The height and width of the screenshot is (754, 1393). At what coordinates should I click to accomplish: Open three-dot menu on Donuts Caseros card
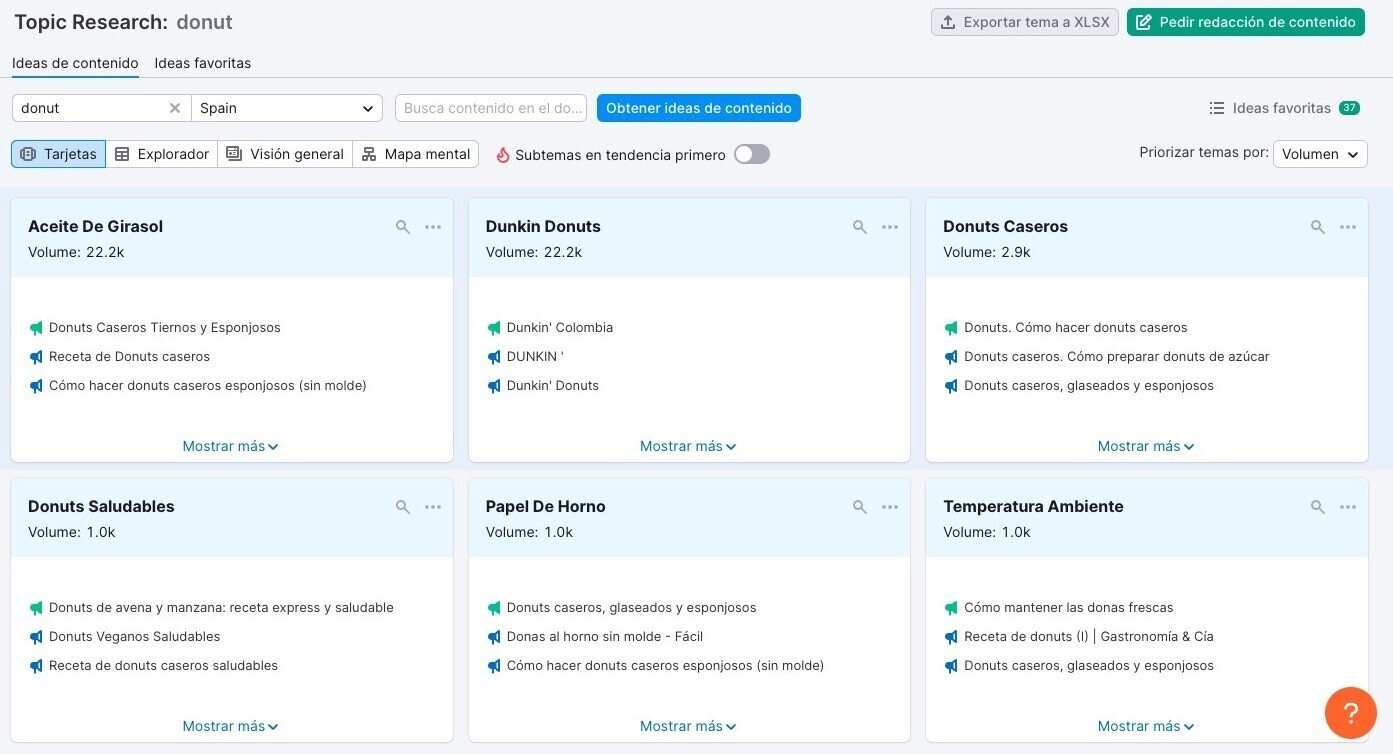[x=1348, y=227]
